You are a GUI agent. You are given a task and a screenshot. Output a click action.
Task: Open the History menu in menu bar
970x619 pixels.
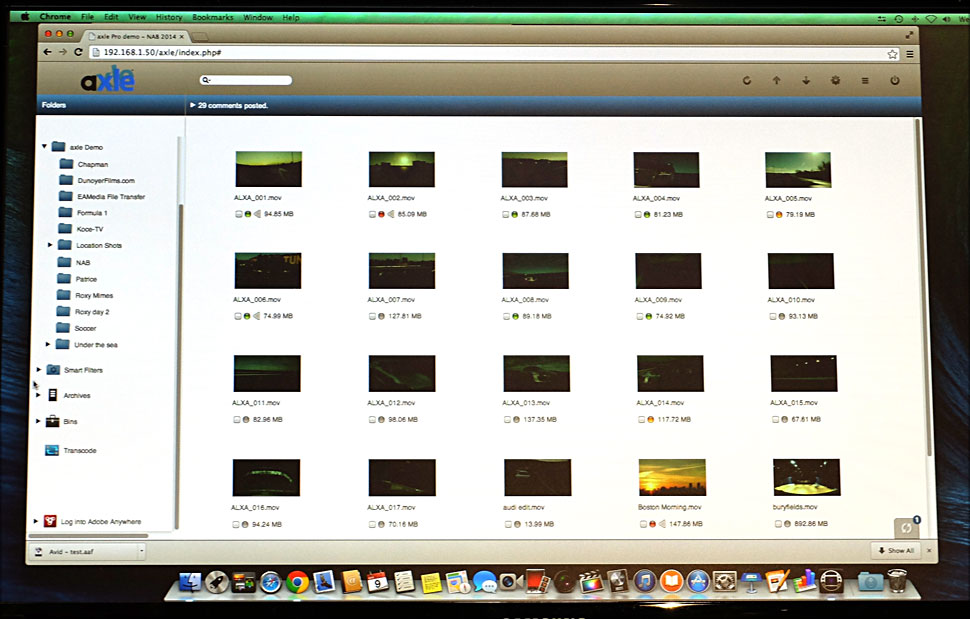[169, 17]
